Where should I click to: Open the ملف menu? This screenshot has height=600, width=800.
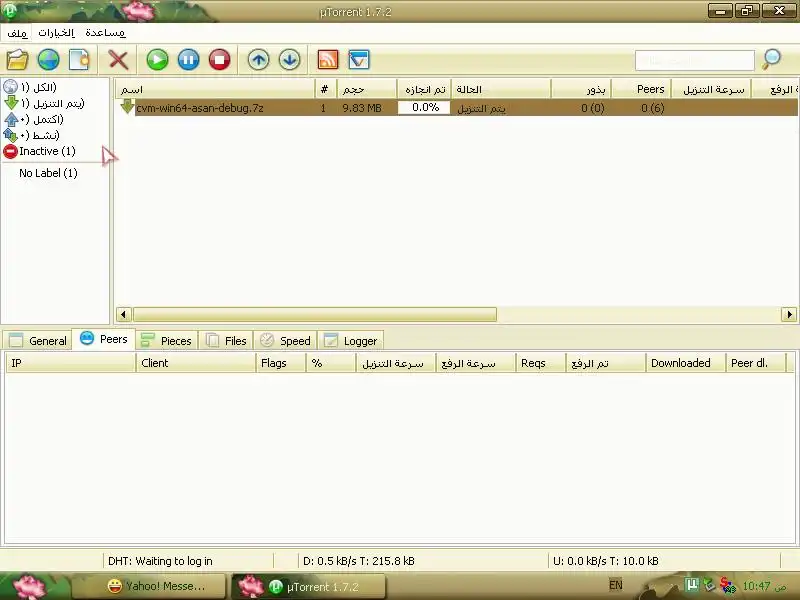[17, 33]
